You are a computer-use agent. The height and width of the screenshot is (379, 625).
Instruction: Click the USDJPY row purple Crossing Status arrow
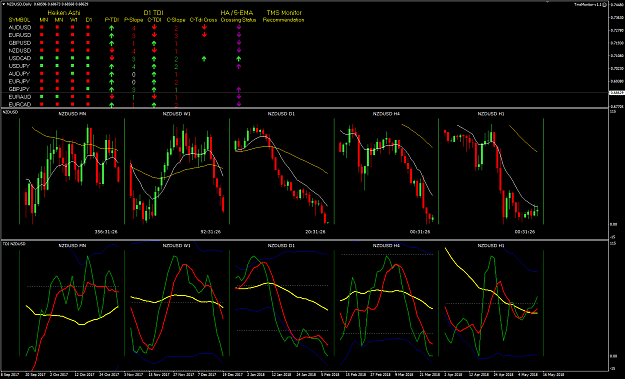pyautogui.click(x=239, y=66)
